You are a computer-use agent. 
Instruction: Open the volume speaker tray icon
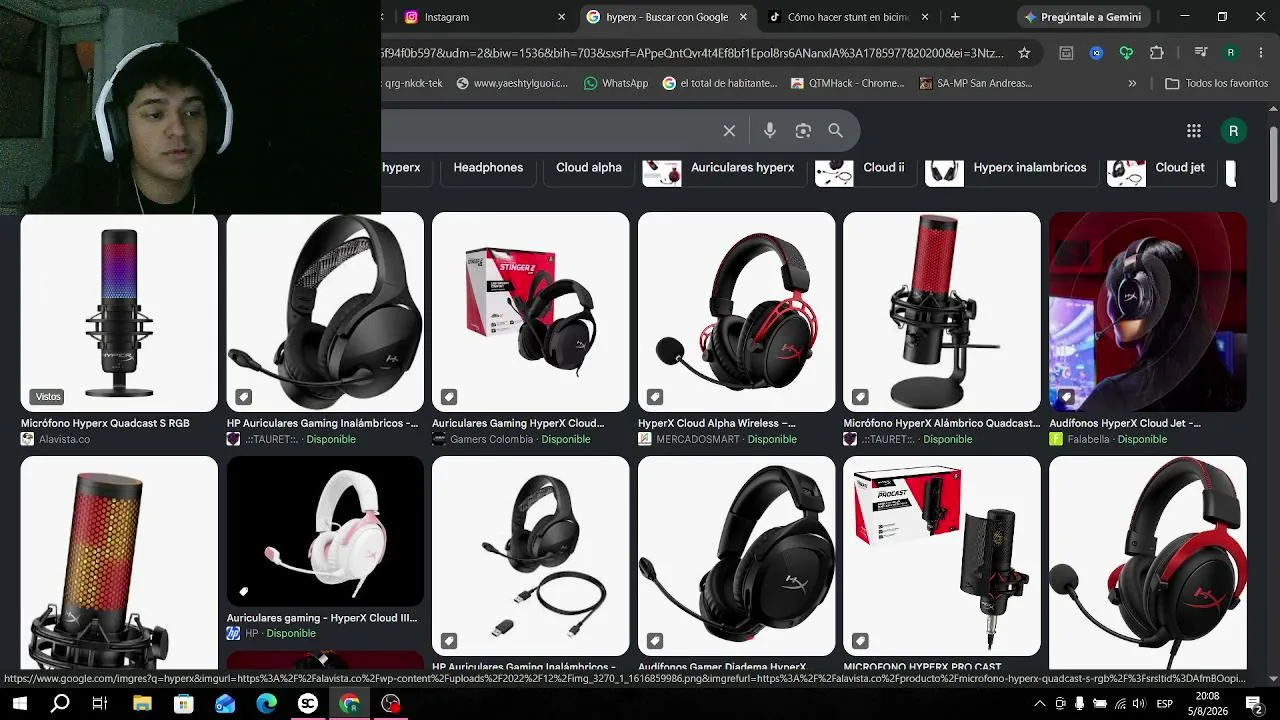(x=1140, y=704)
